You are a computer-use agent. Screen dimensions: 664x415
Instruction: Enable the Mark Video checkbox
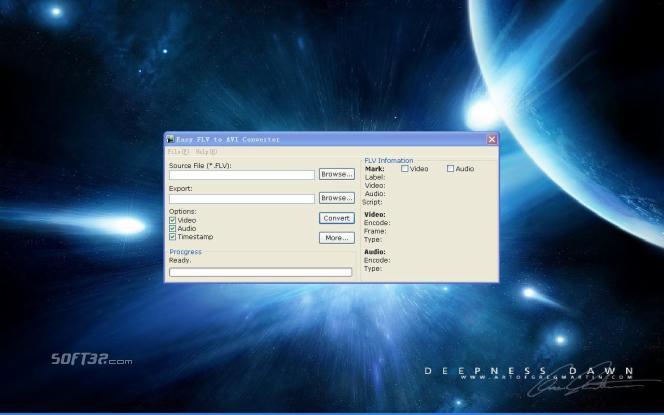click(405, 169)
